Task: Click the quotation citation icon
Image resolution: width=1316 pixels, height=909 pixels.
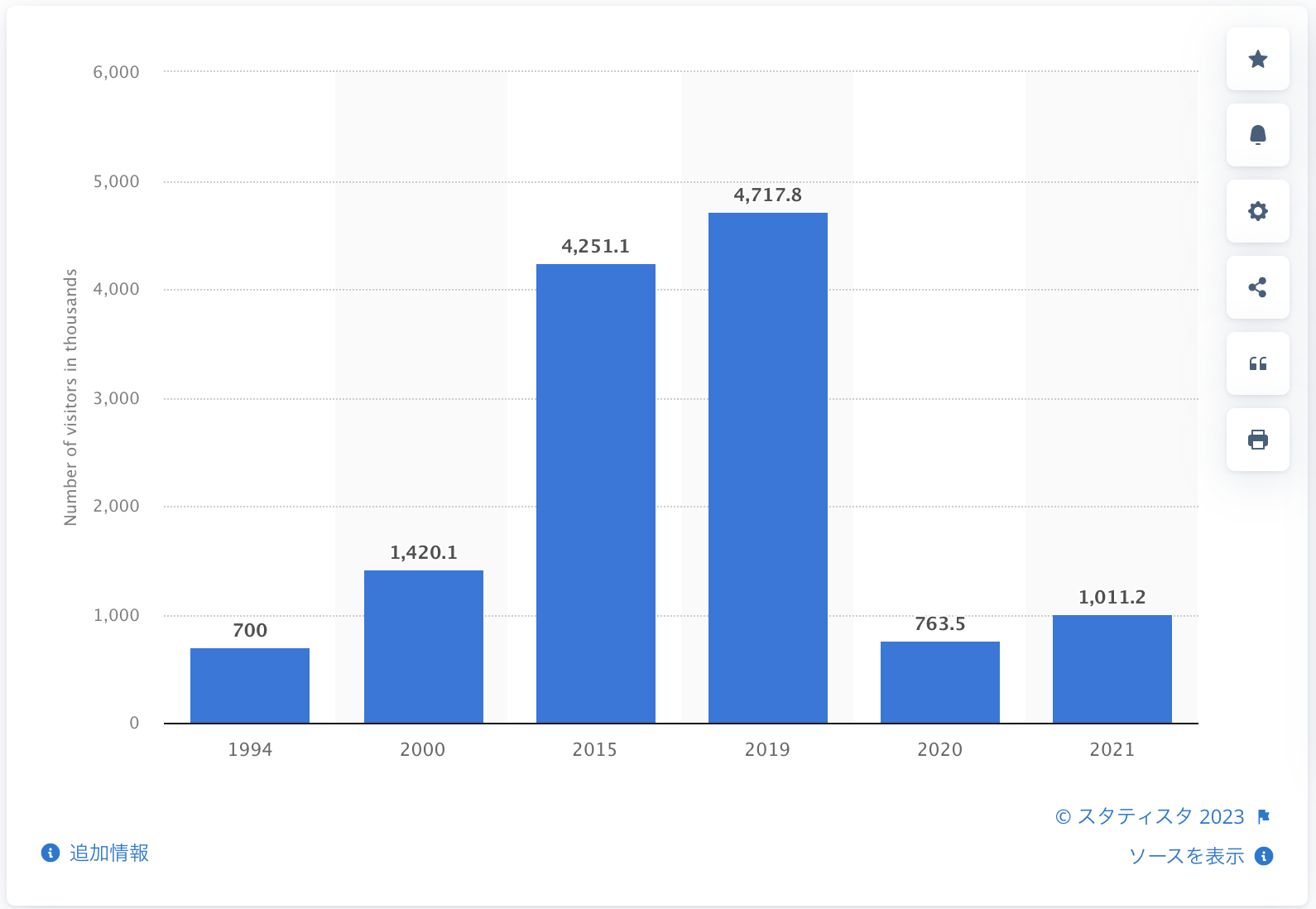Action: coord(1257,363)
